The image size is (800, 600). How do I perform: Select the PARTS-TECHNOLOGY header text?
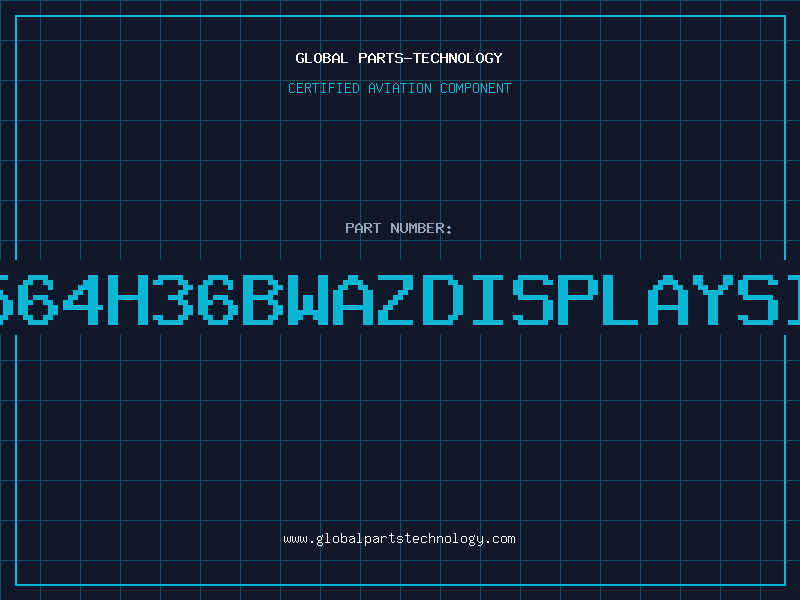pos(430,58)
